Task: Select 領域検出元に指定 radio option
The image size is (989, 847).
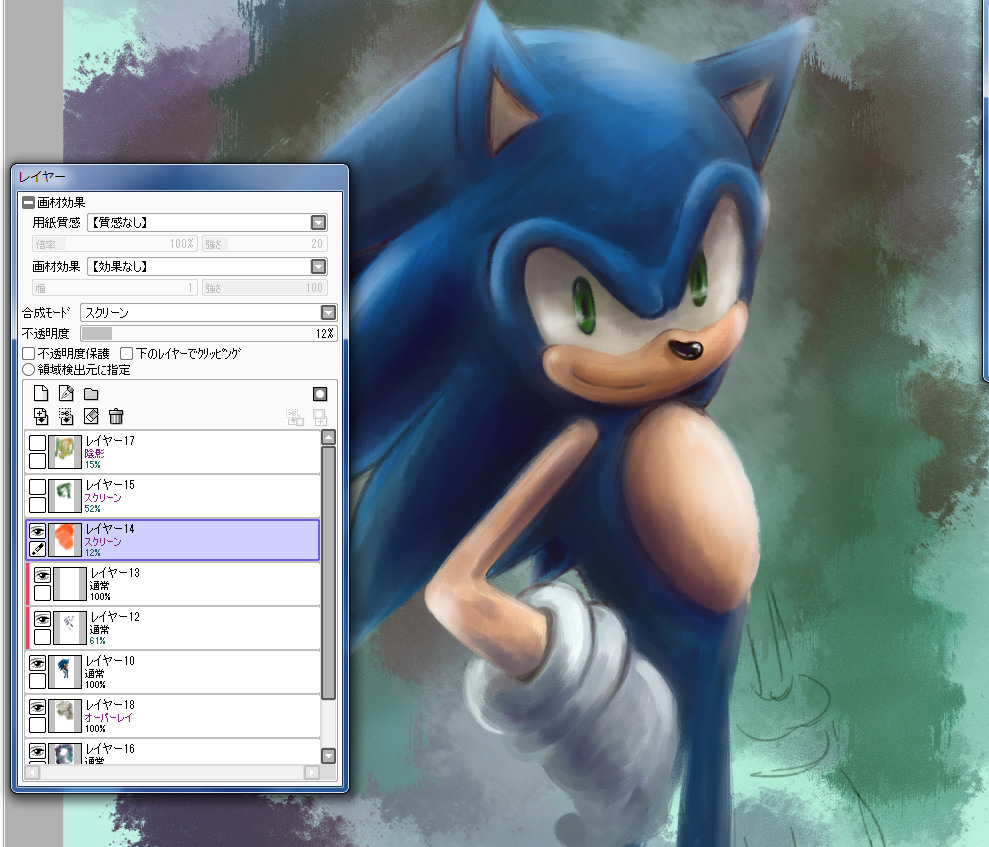Action: tap(28, 370)
